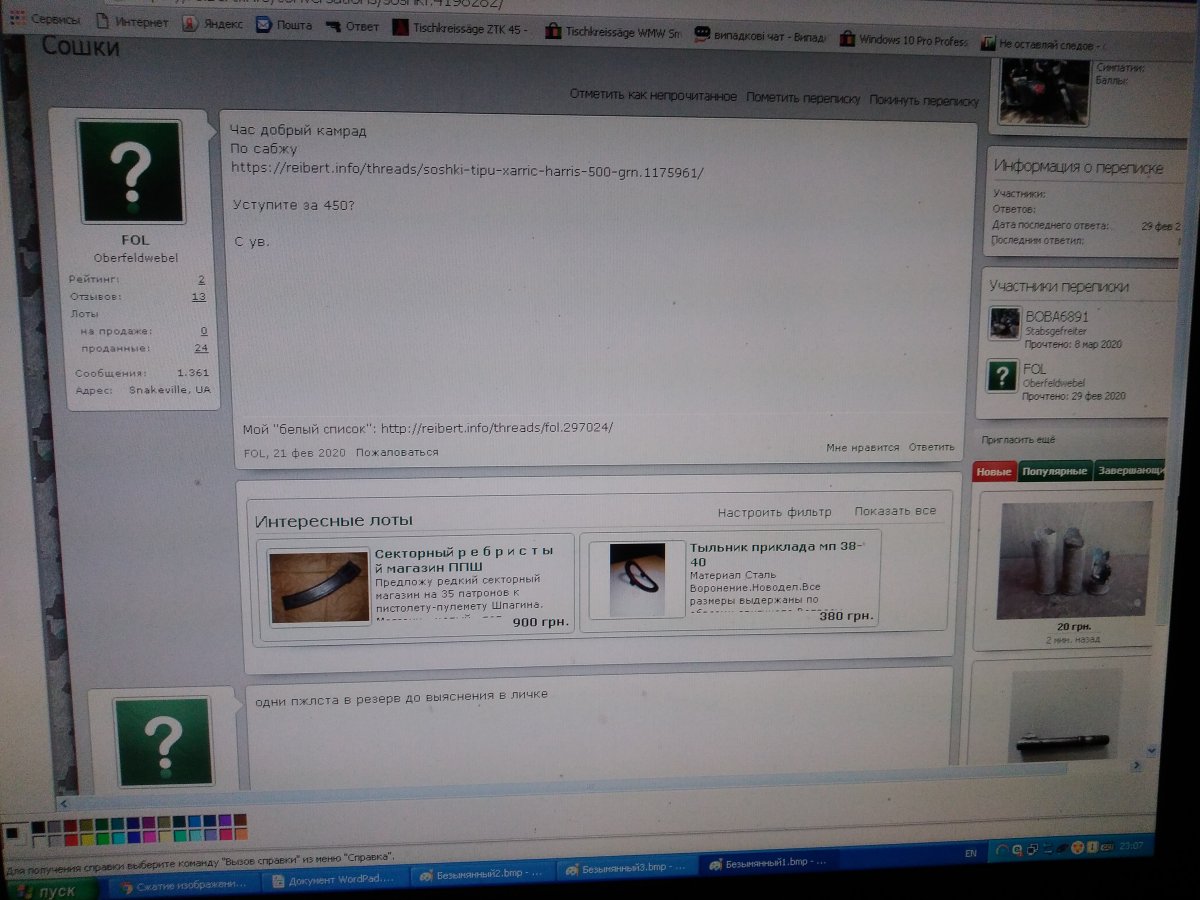Open the soshki-tipu-xarric-harris thread URL
The image size is (1200, 900).
click(x=467, y=170)
